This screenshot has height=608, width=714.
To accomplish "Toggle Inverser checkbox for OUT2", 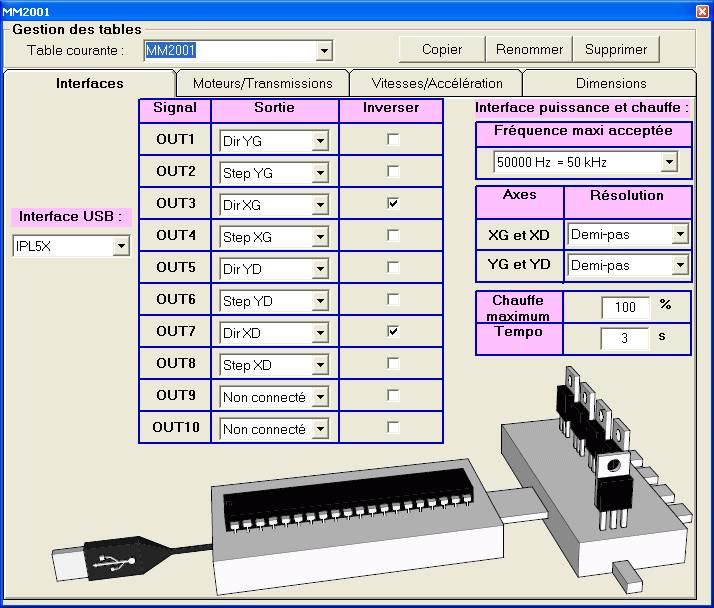I will pos(393,171).
